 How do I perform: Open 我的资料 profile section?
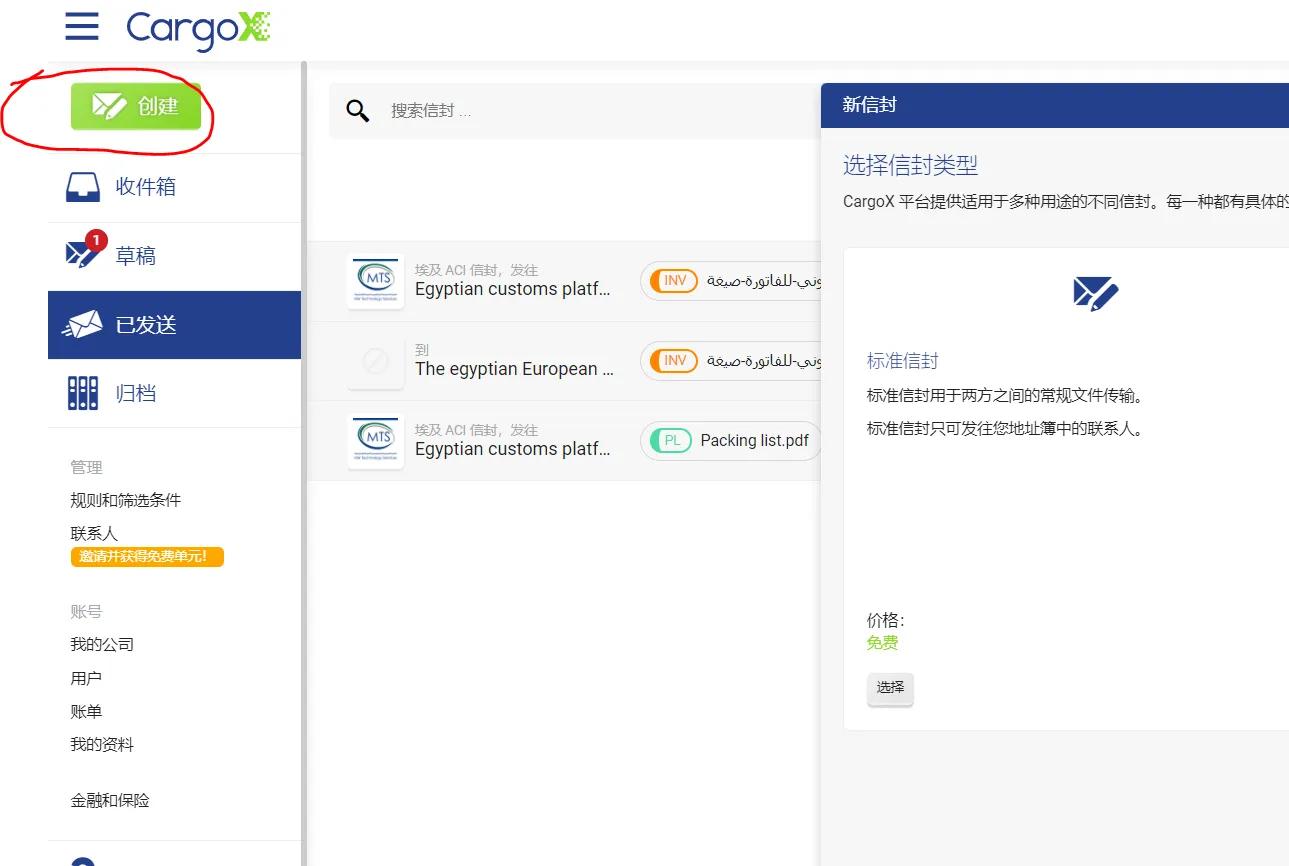(x=101, y=743)
